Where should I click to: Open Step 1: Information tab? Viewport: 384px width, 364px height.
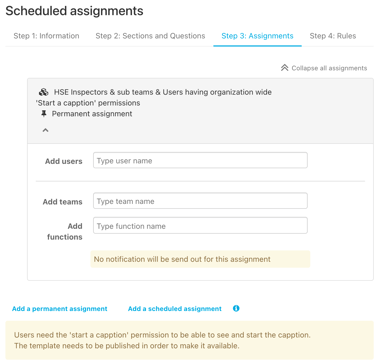coord(46,36)
